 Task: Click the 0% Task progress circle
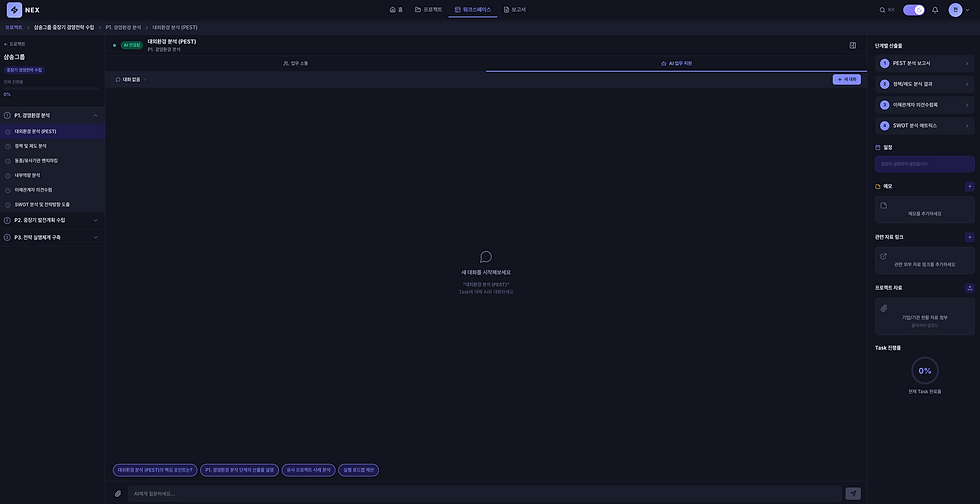(924, 371)
